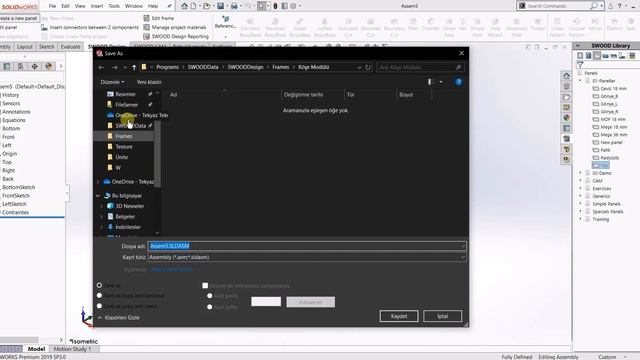The height and width of the screenshot is (360, 640).
Task: Click Yeni klasör button
Action: pos(149,82)
